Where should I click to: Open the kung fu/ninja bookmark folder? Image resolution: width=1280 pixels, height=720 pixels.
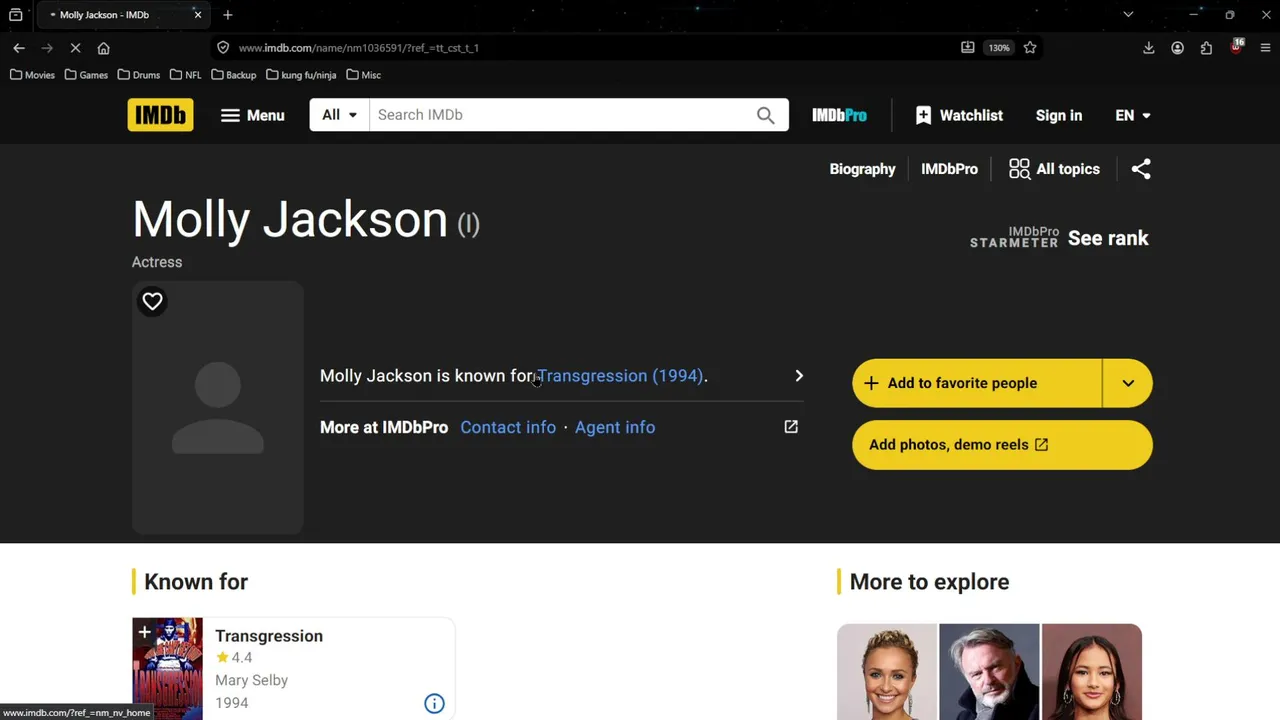tap(301, 75)
